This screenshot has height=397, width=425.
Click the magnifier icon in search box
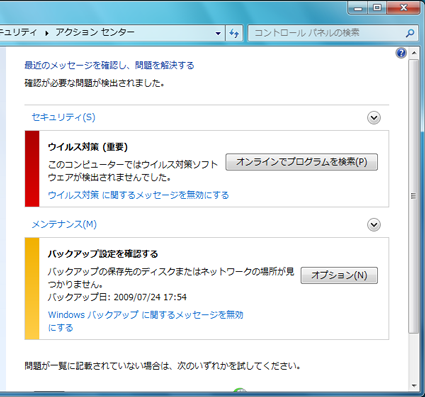pyautogui.click(x=410, y=33)
